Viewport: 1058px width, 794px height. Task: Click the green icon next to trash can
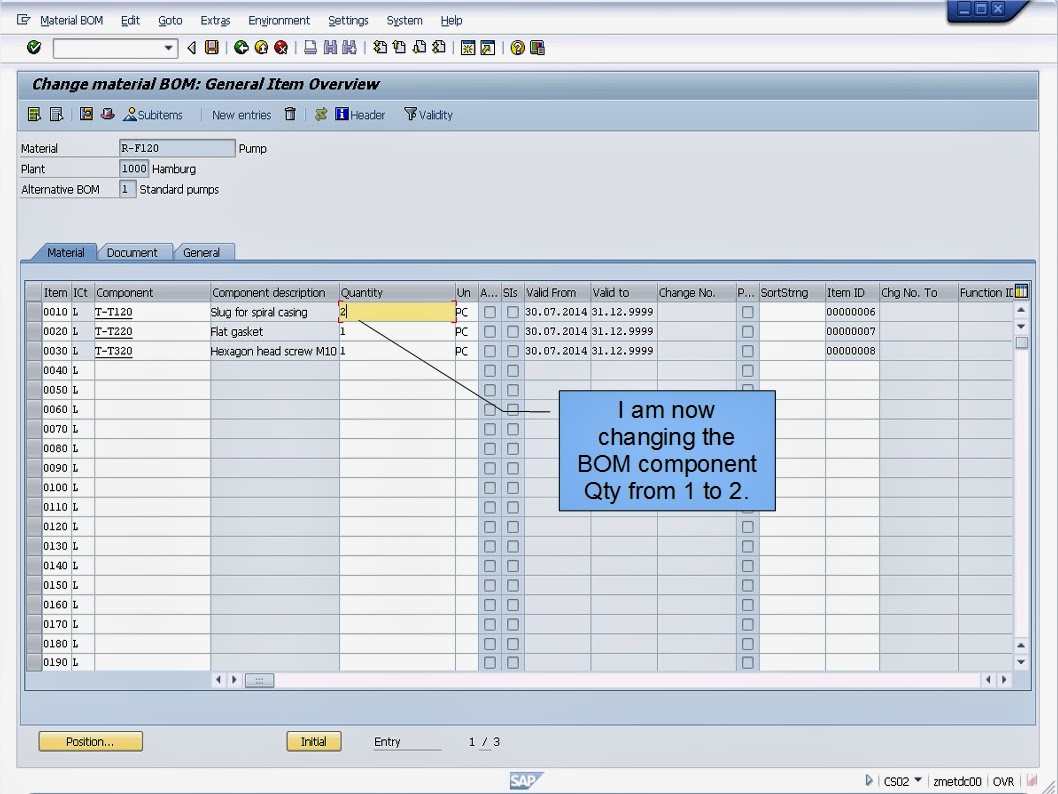[x=321, y=114]
